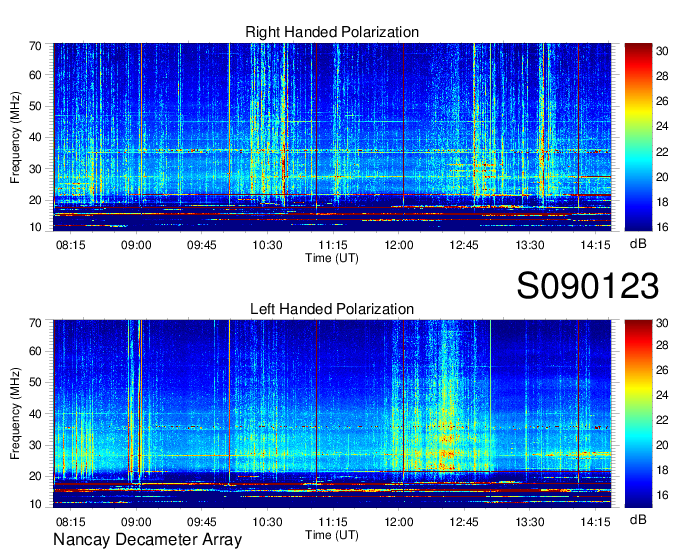The width and height of the screenshot is (680, 552).
Task: Click the 10:30 time tick under the Right Handed plot
Action: [x=267, y=245]
